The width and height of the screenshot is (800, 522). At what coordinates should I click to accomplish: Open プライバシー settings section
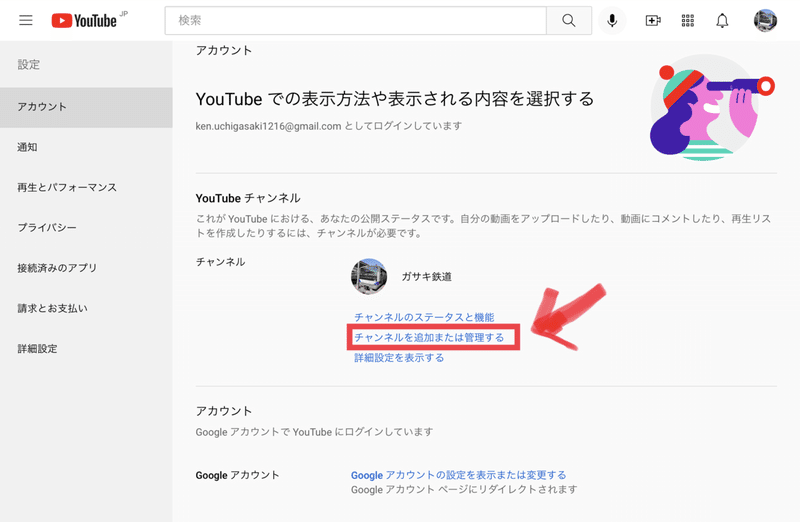86,228
